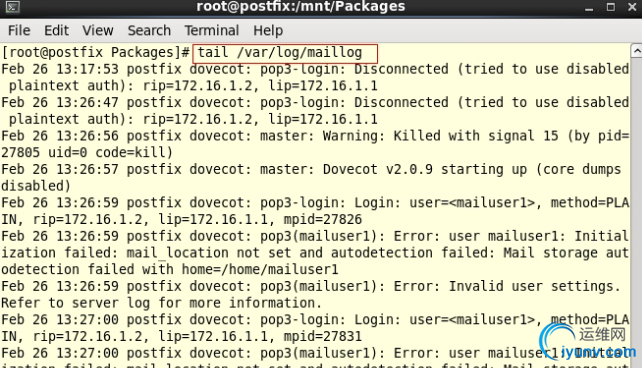Image resolution: width=642 pixels, height=368 pixels.
Task: Click the highlighted tail /var/log/maillog command
Action: [x=285, y=53]
